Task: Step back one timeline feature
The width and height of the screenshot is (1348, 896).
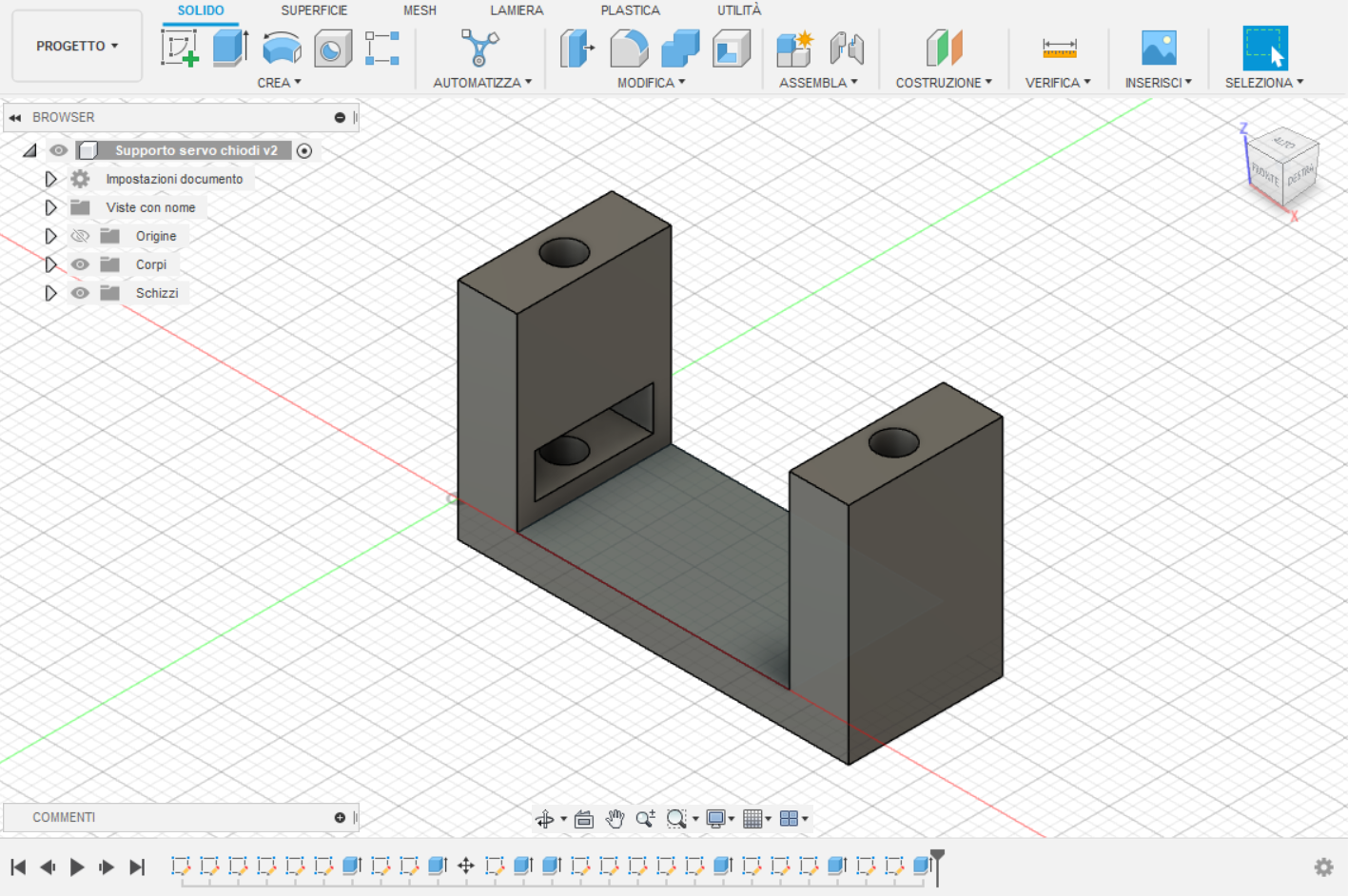Action: [48, 867]
